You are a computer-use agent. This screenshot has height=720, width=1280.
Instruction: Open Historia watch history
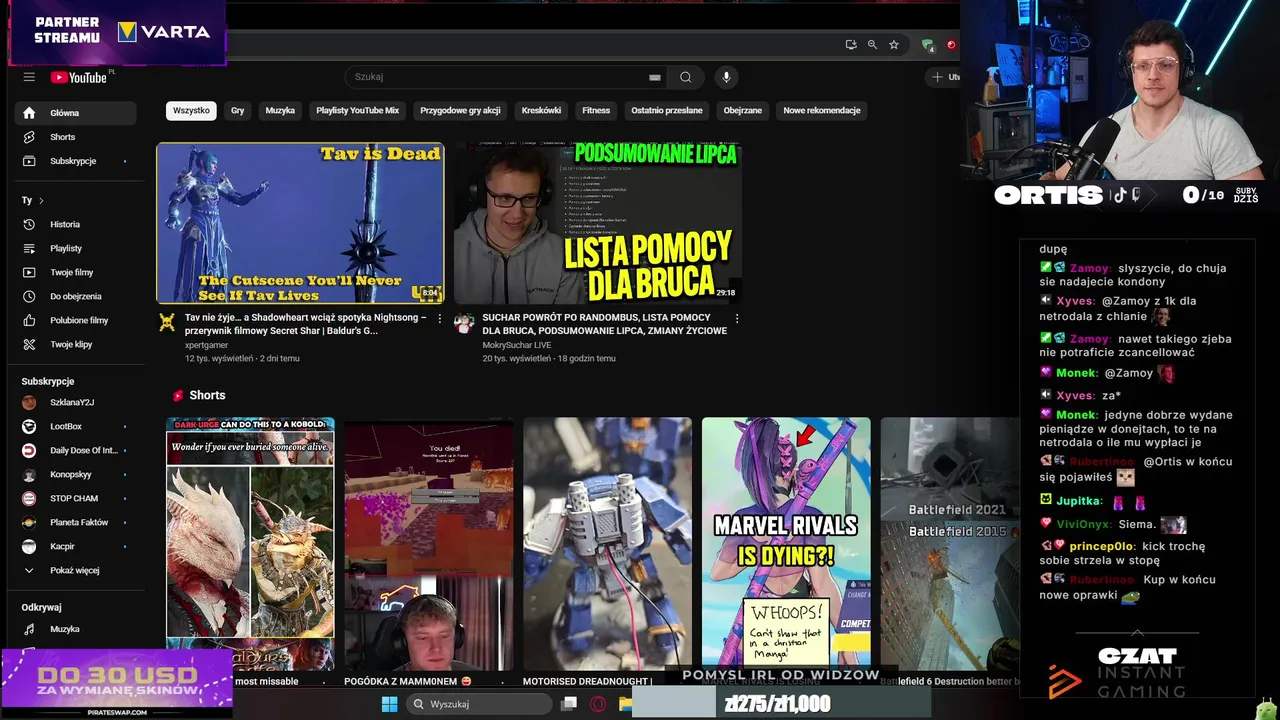(75, 224)
